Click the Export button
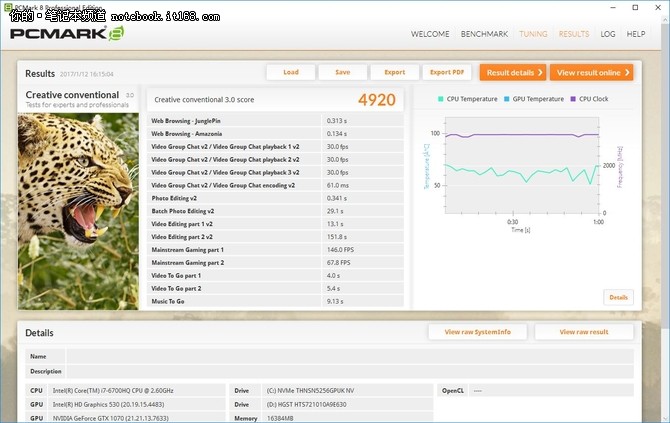The width and height of the screenshot is (670, 423). coord(394,72)
